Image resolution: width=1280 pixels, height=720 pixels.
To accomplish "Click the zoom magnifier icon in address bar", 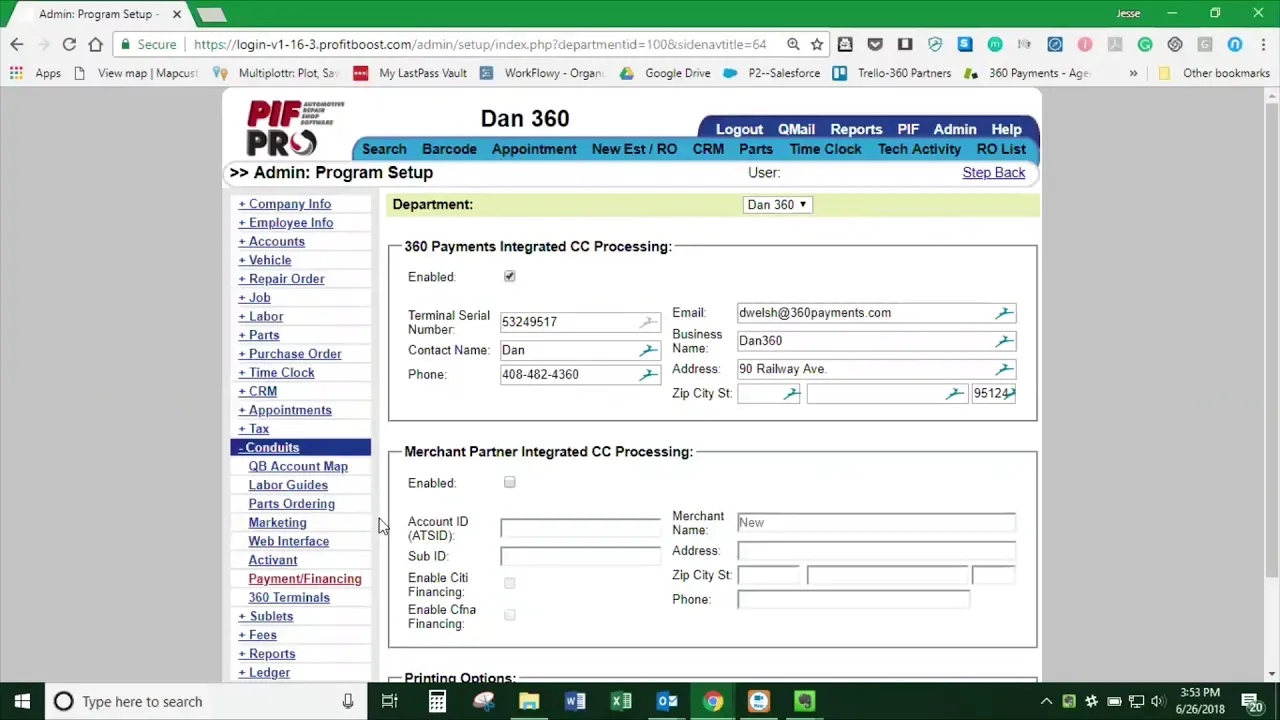I will click(x=793, y=44).
